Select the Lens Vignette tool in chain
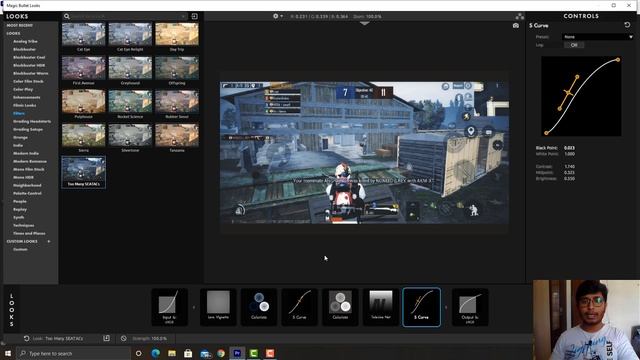Viewport: 640px width, 360px height. [x=218, y=307]
